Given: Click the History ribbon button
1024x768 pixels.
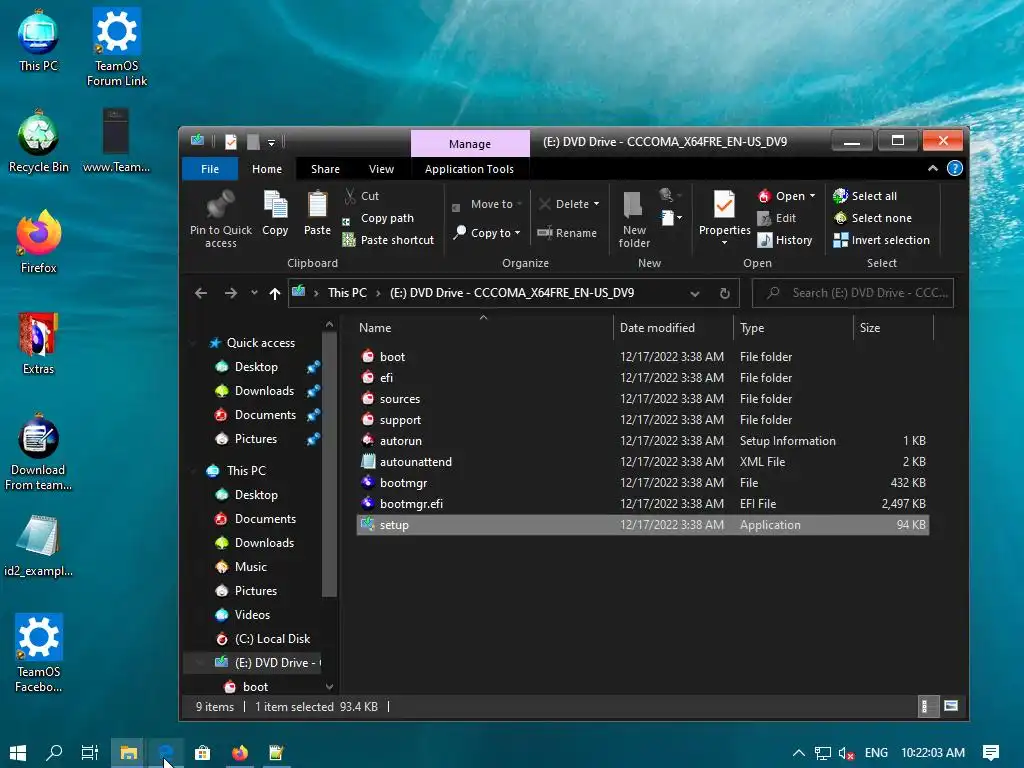Looking at the screenshot, I should (x=784, y=240).
